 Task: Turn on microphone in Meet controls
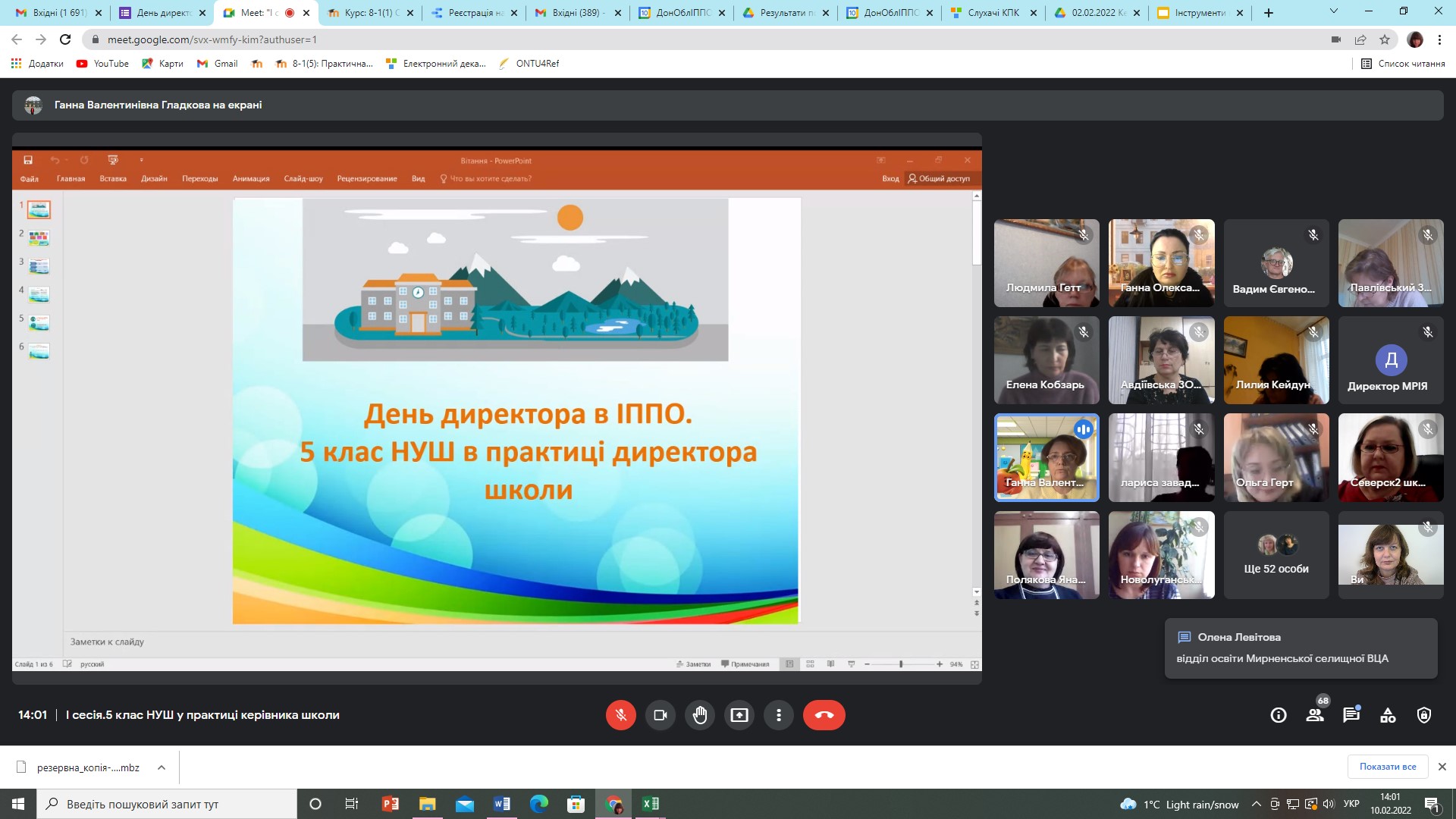click(620, 715)
